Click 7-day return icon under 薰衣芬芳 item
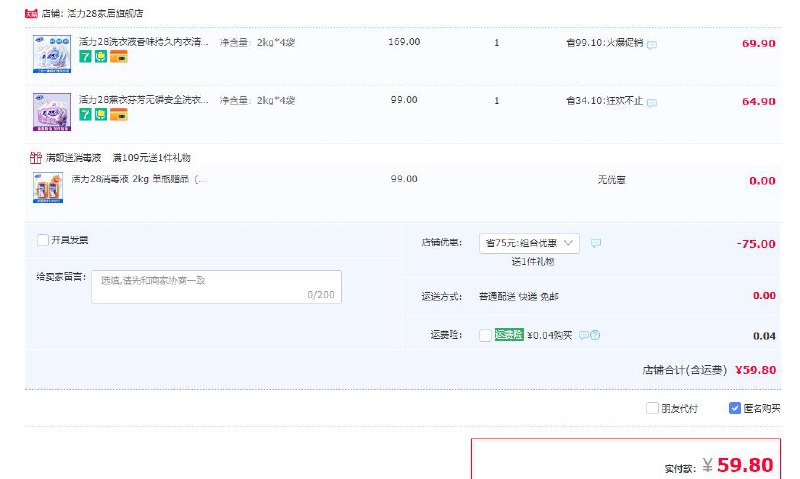The image size is (800, 479). coord(85,115)
